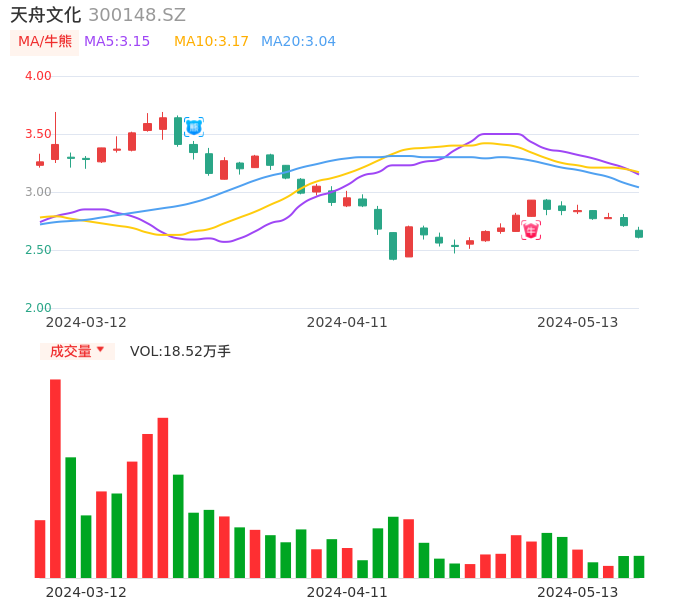This screenshot has height=606, width=686.
Task: Click the tallest red volume bar
Action: 55,478
